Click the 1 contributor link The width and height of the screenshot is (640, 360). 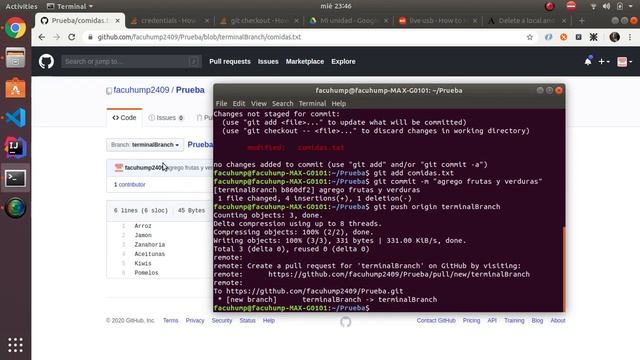129,184
